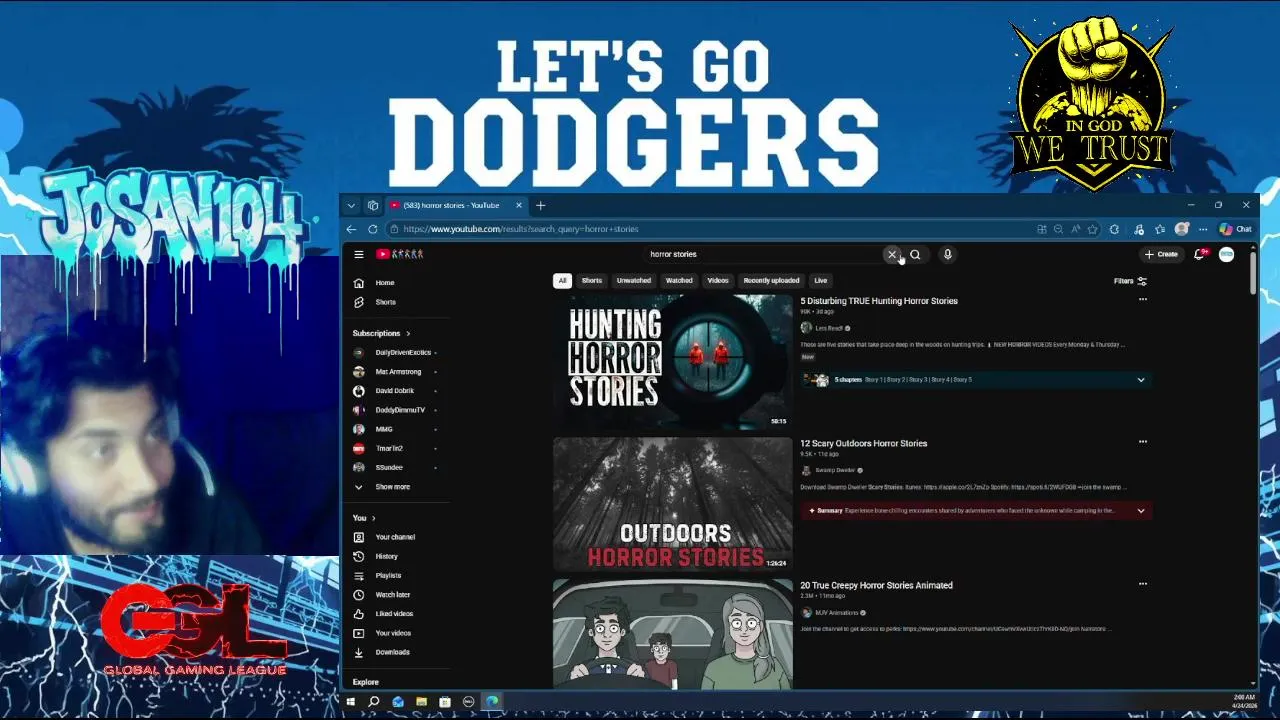
Task: Open the browser workspaces icon
Action: click(x=372, y=205)
